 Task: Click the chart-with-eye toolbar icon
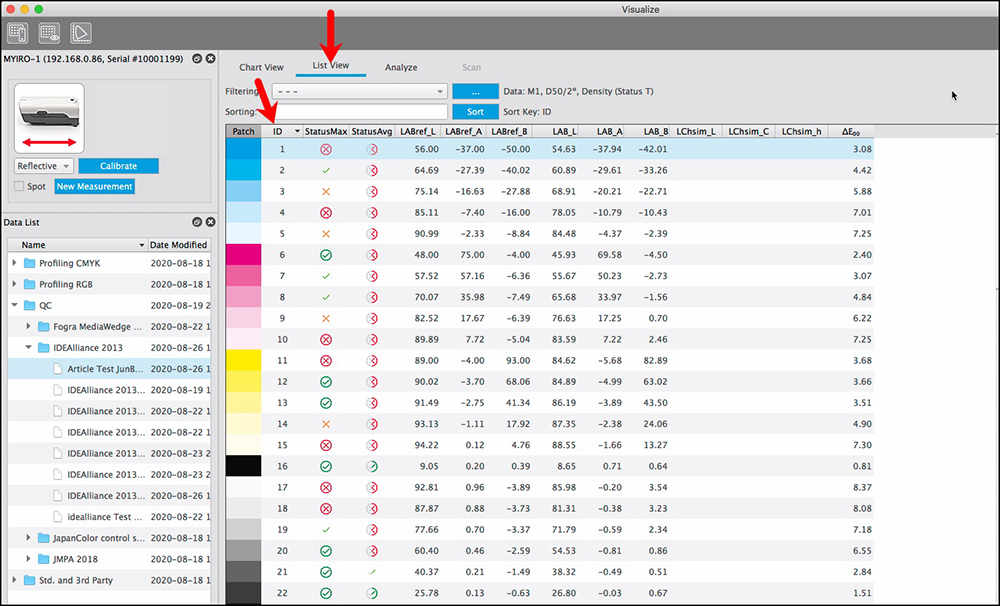(49, 32)
